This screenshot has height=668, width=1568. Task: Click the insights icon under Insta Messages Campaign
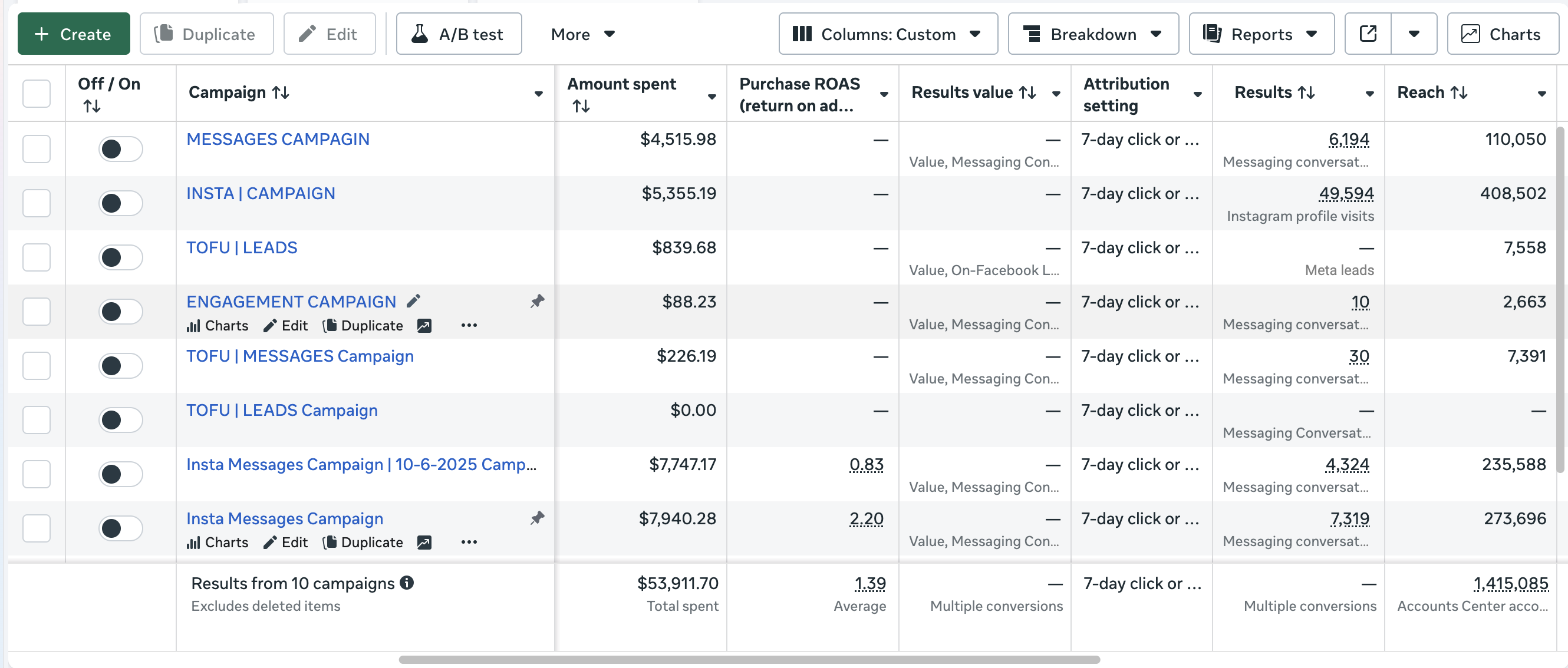pos(424,542)
